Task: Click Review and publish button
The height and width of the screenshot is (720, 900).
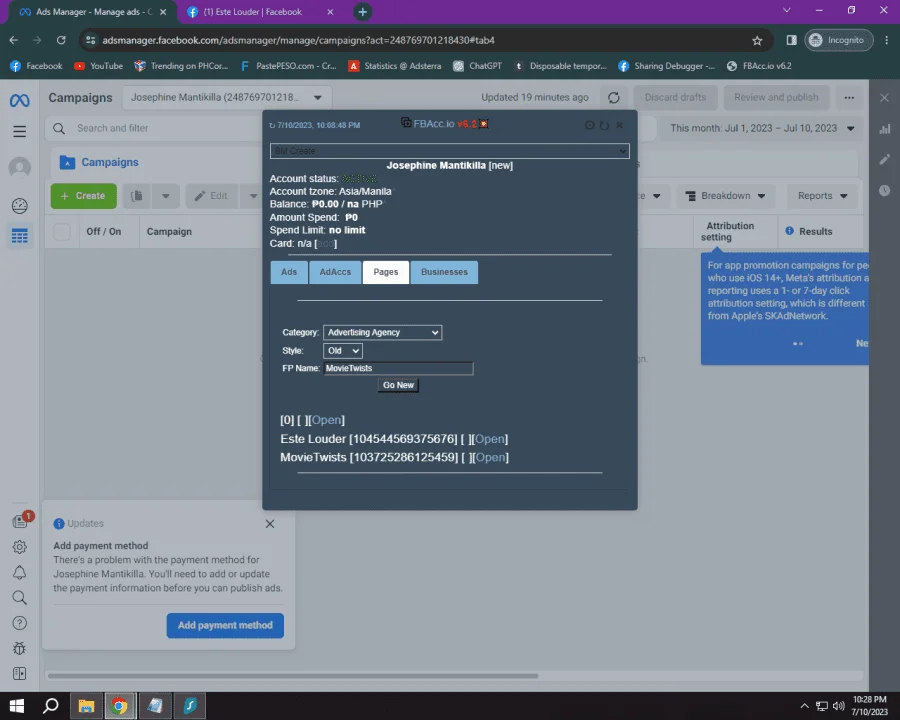Action: (x=776, y=98)
